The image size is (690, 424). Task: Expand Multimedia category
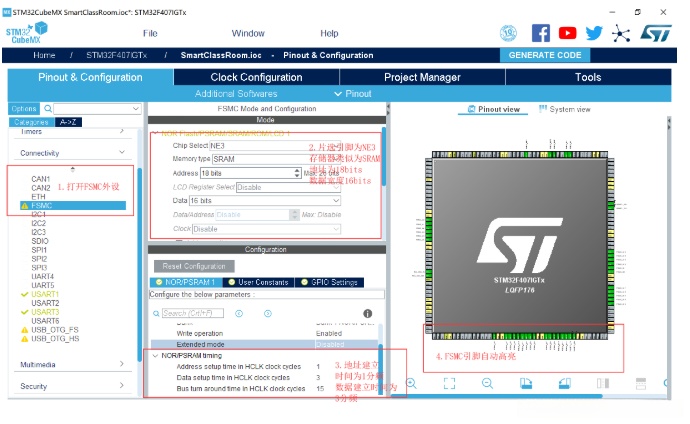coord(122,364)
